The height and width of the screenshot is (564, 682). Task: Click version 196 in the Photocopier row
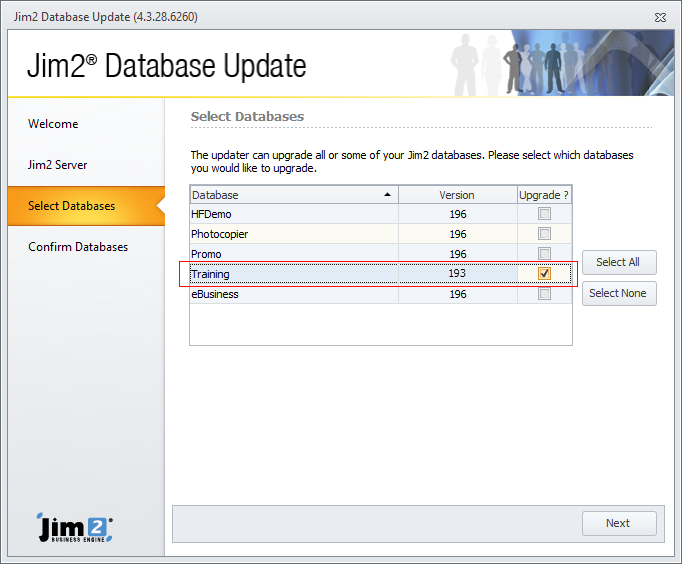pos(458,234)
